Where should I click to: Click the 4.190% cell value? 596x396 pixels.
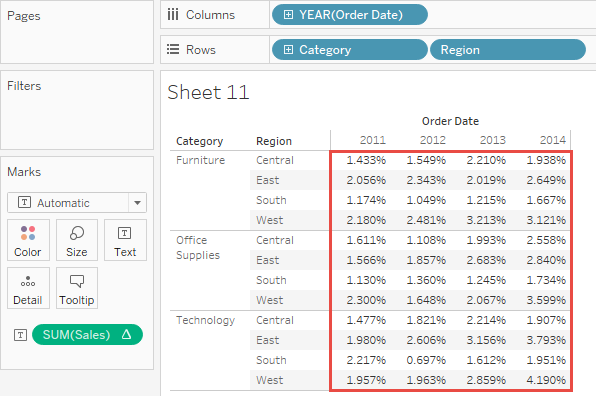pos(546,380)
